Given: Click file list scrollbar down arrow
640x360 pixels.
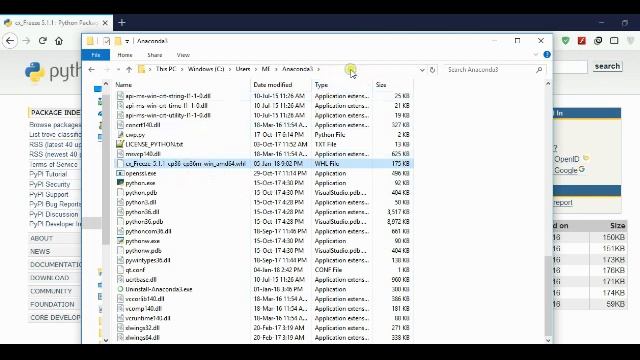Looking at the screenshot, I should [548, 340].
